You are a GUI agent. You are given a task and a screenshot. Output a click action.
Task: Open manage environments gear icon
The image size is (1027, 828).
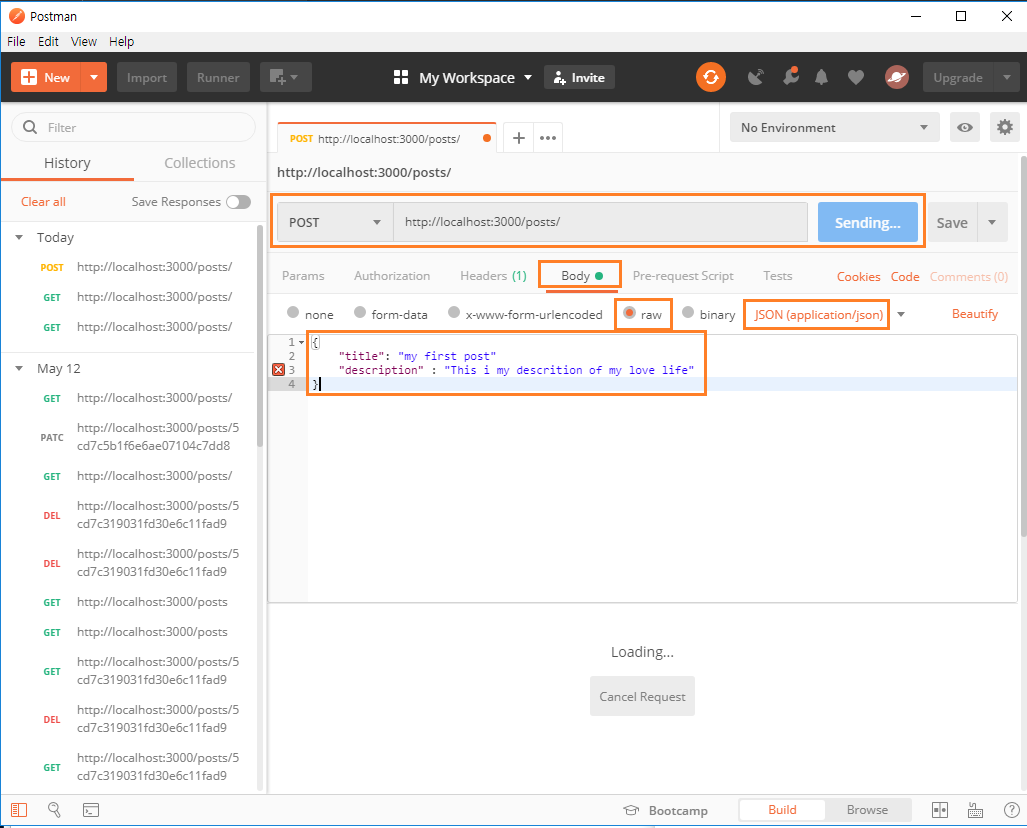coord(1005,127)
